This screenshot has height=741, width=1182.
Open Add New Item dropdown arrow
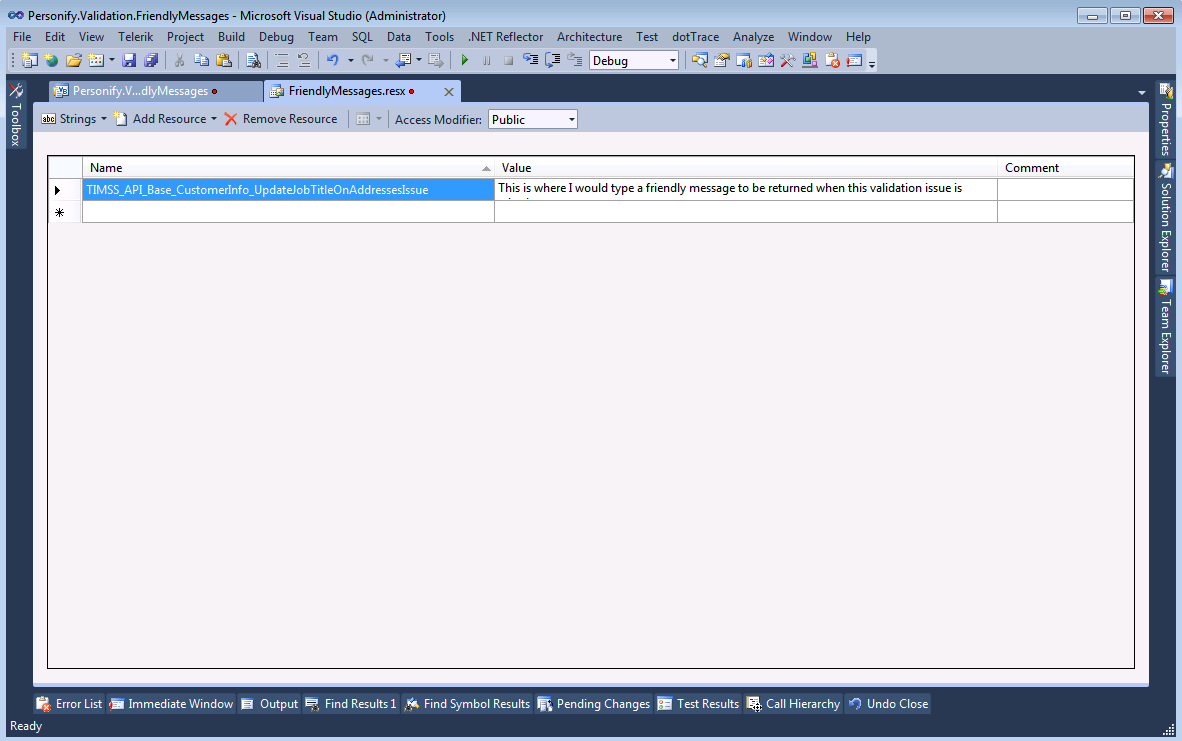point(112,60)
